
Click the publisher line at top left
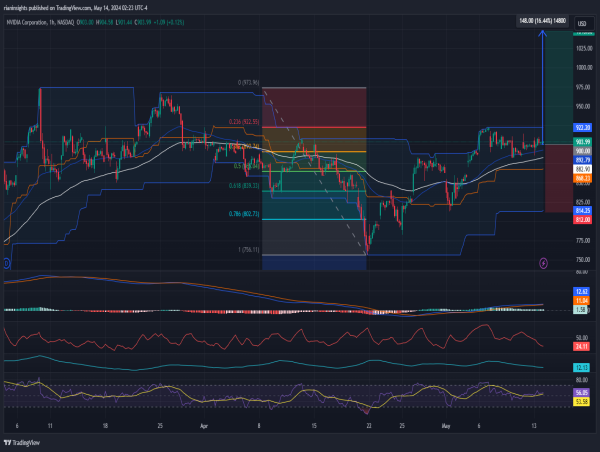(75, 8)
